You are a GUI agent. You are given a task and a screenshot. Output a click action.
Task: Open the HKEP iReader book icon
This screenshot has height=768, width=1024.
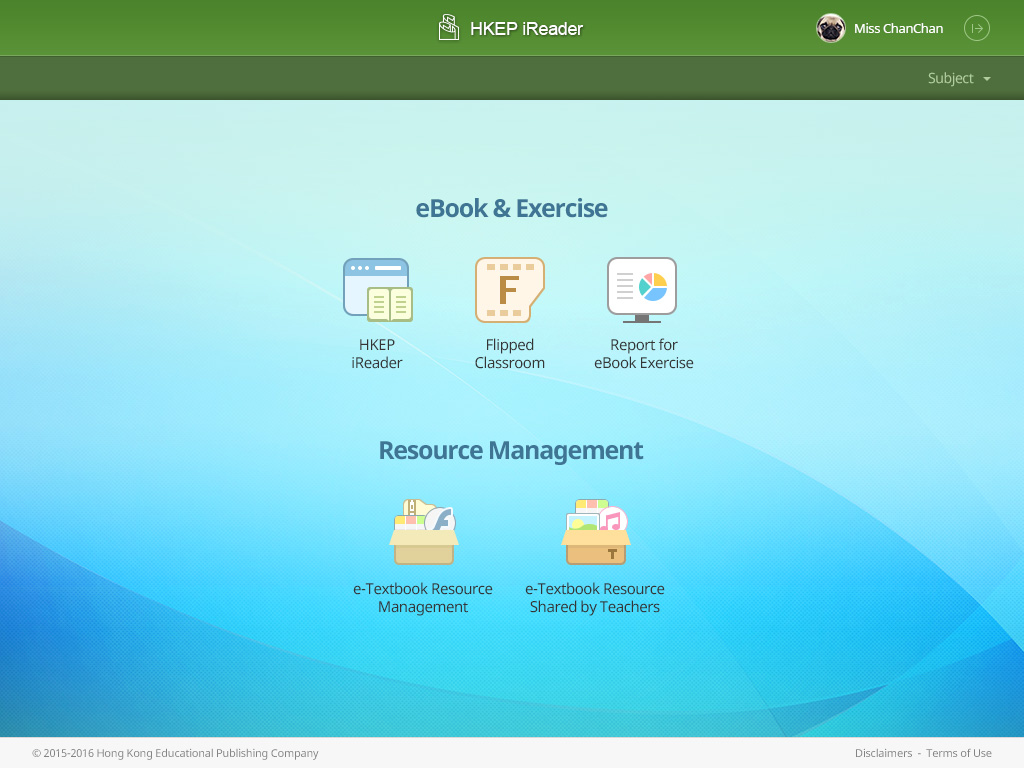coord(377,290)
